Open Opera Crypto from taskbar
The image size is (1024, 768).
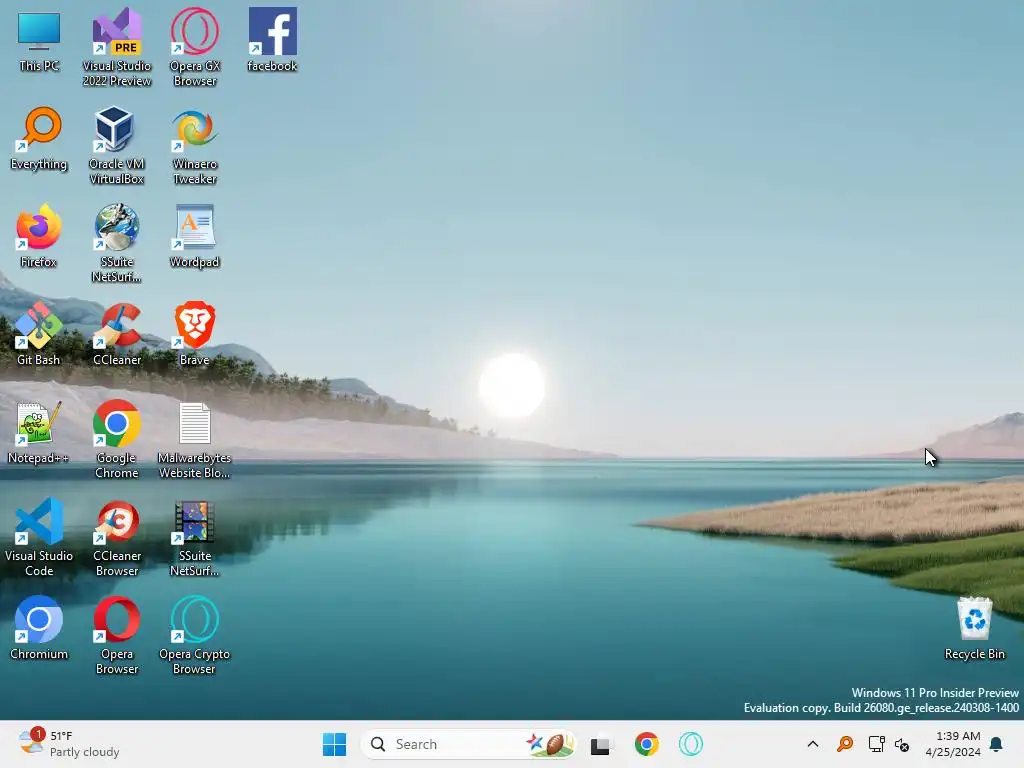click(690, 744)
